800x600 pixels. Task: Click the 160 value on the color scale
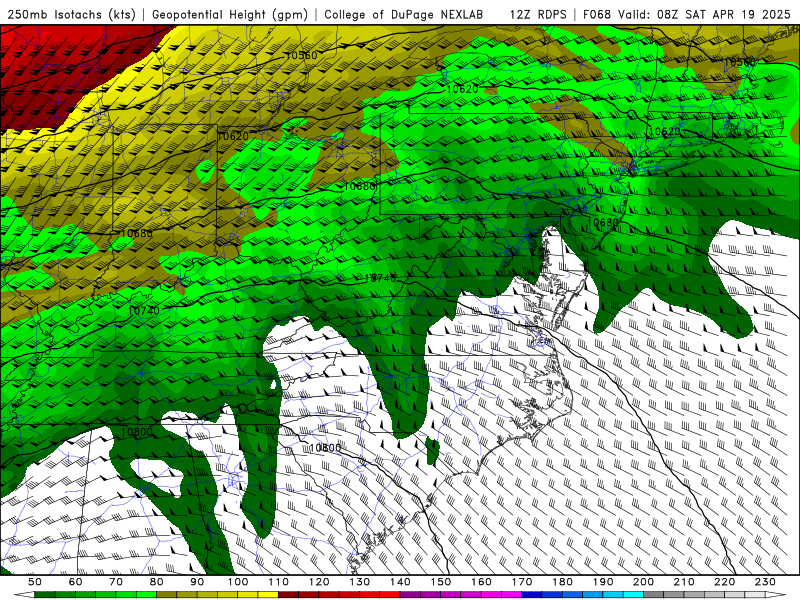(x=482, y=582)
